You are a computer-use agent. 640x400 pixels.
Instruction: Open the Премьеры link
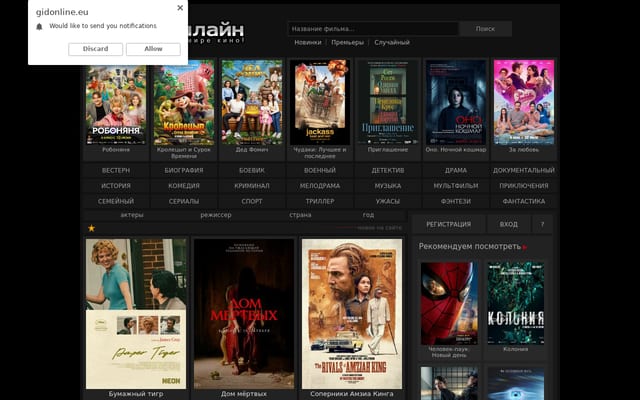pos(347,42)
